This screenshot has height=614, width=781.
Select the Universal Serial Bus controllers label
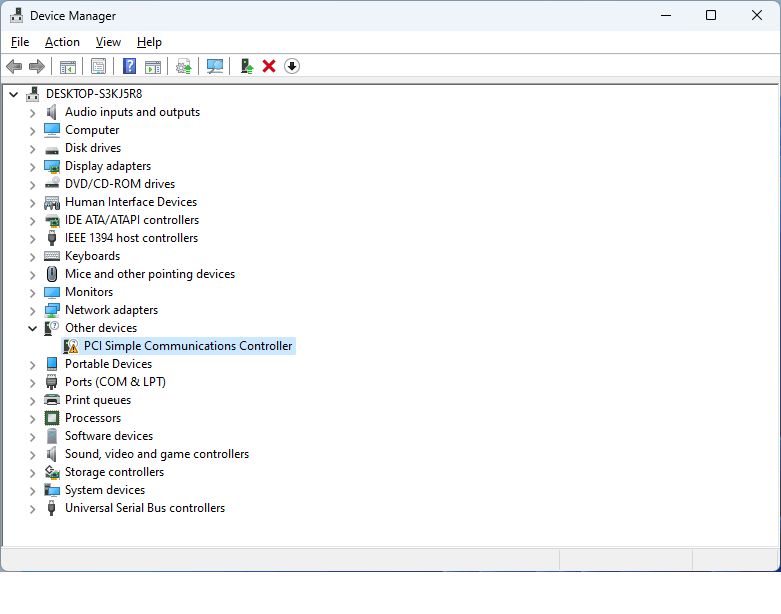145,508
